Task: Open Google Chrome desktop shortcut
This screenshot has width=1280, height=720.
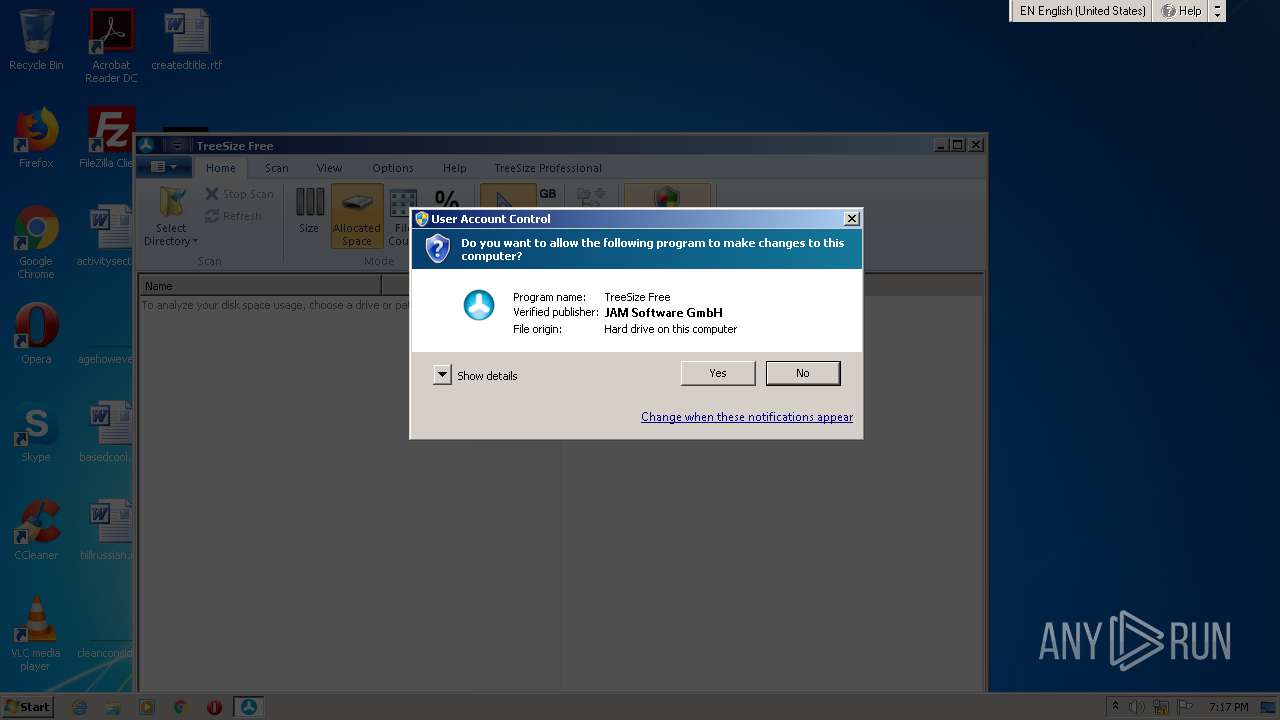Action: [x=36, y=242]
